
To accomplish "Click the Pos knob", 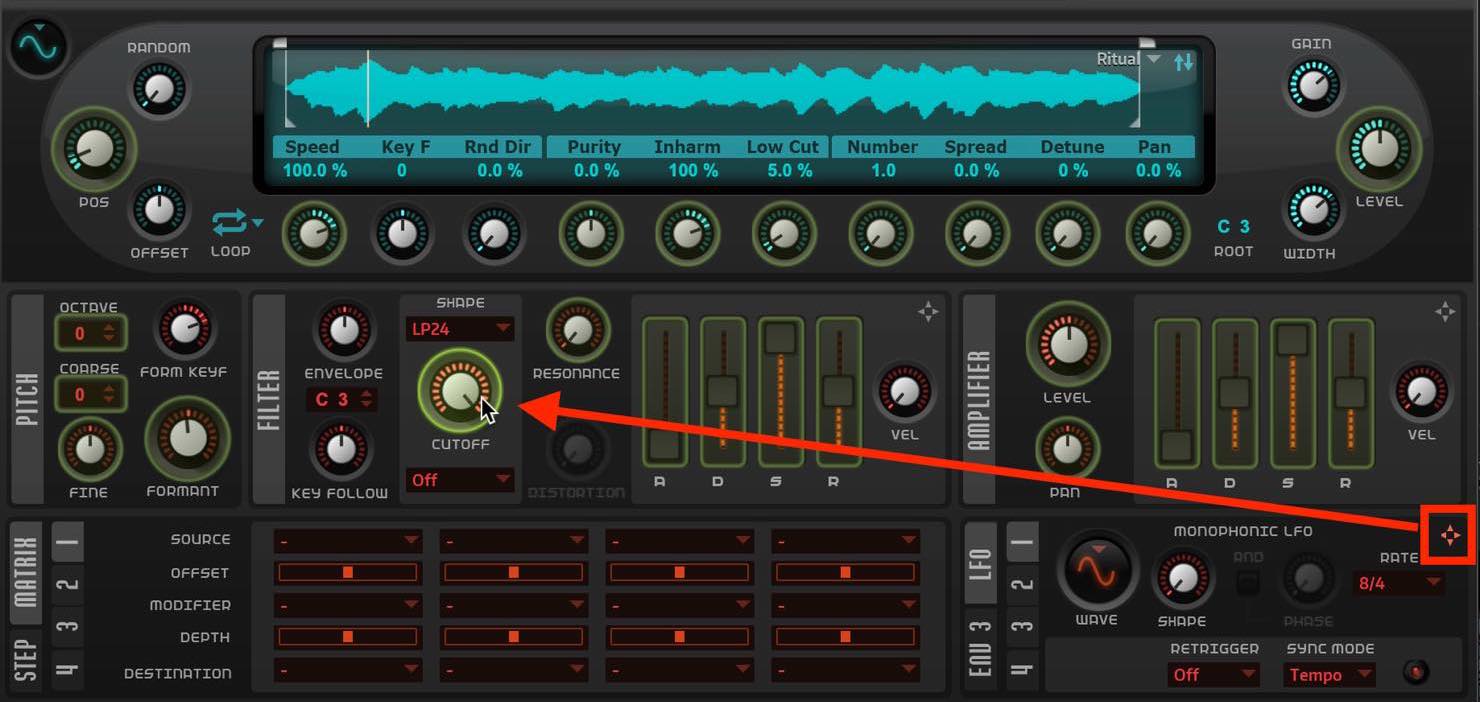I will (x=93, y=150).
